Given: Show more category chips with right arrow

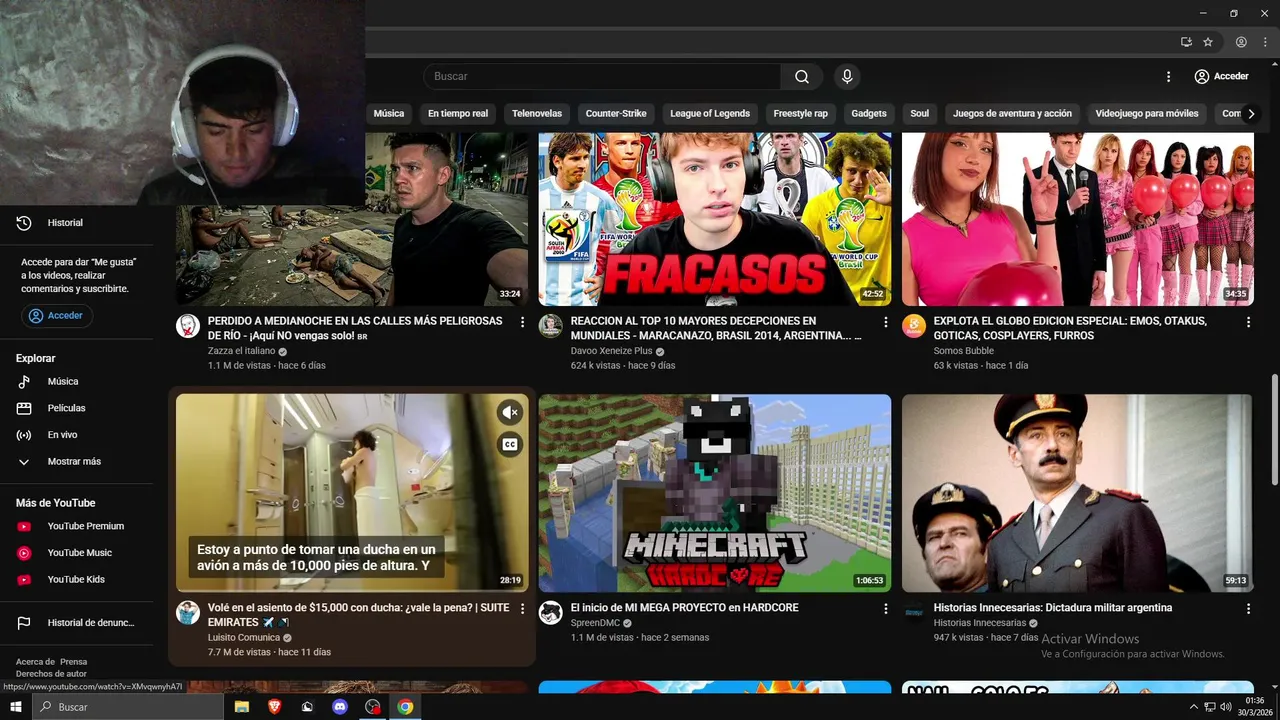Looking at the screenshot, I should tap(1250, 114).
